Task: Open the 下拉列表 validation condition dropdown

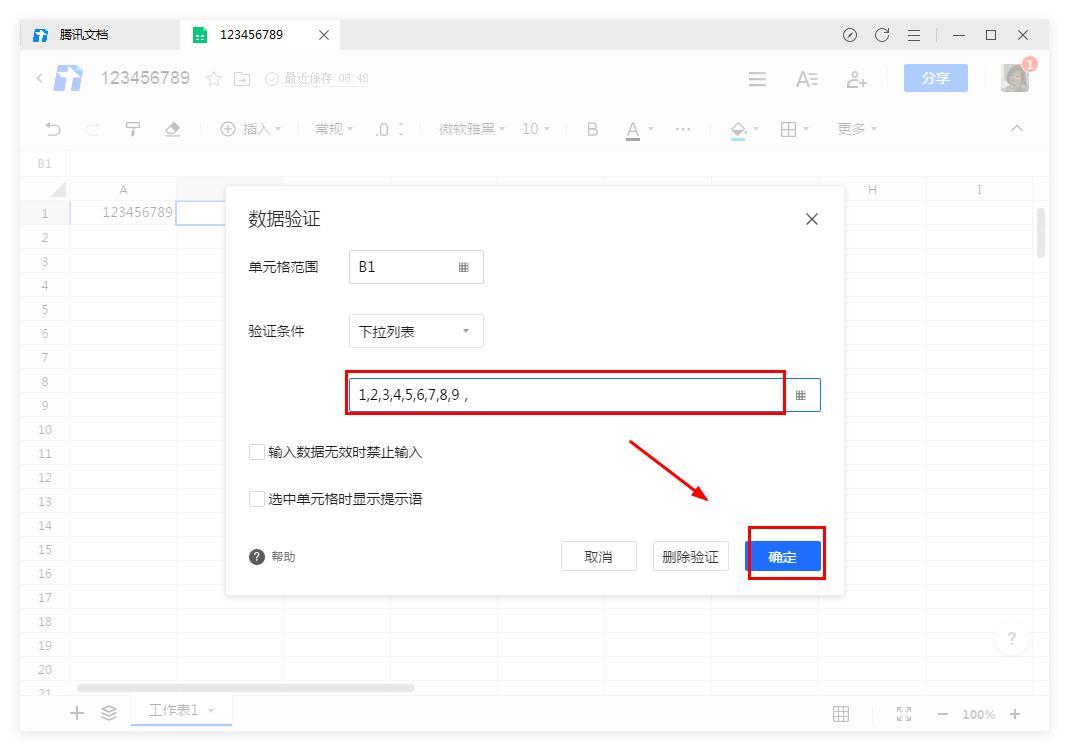Action: coord(416,331)
